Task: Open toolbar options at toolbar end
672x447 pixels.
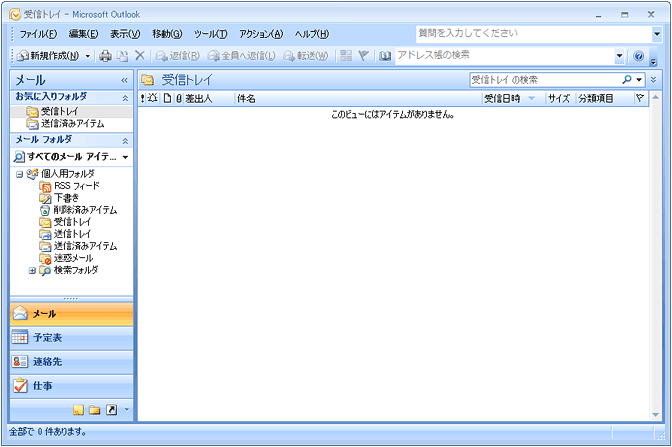Action: 653,62
